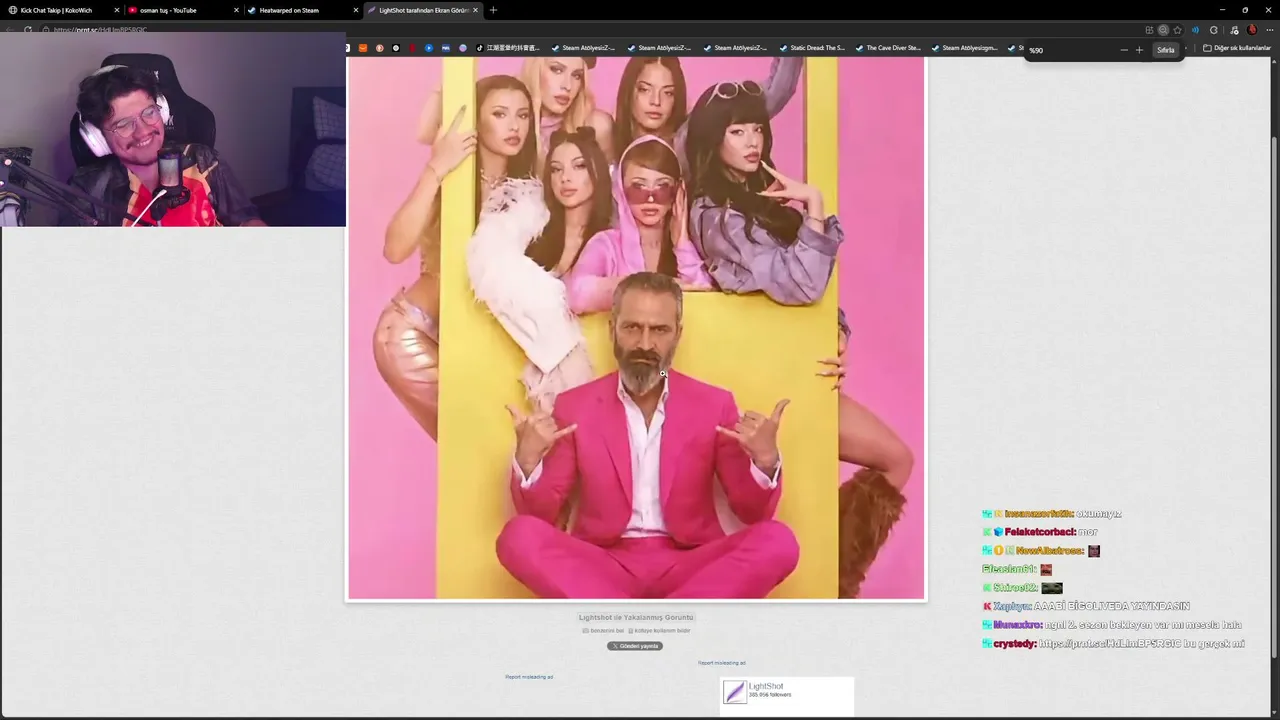Image resolution: width=1280 pixels, height=720 pixels.
Task: Close the Kick Chat Takip tab
Action: click(x=116, y=10)
